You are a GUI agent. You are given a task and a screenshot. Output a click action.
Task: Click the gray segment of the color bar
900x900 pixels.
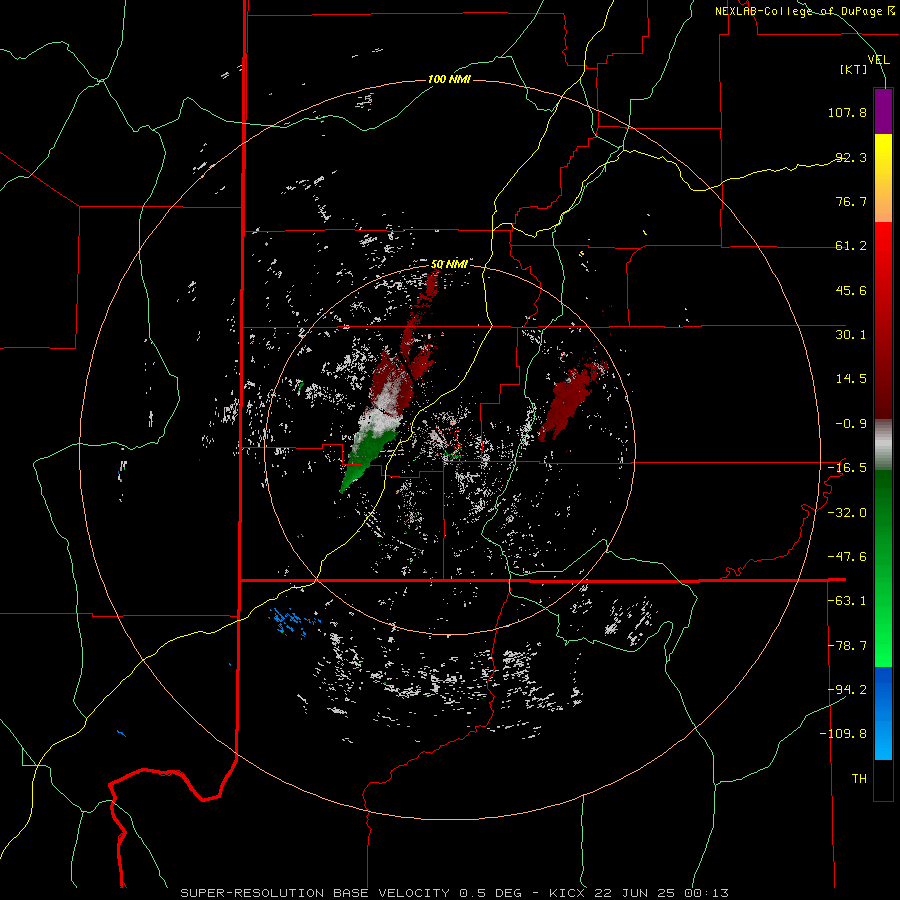point(883,444)
